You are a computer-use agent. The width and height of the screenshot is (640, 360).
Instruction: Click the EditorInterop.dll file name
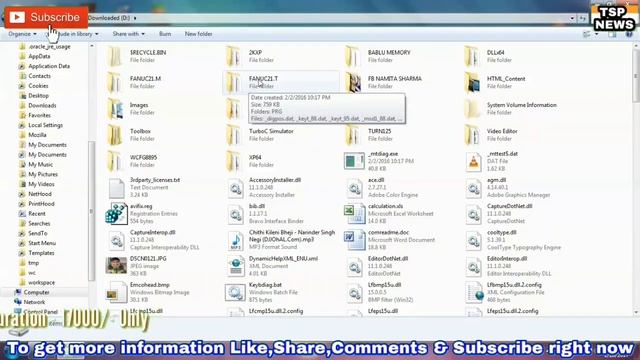[x=507, y=259]
